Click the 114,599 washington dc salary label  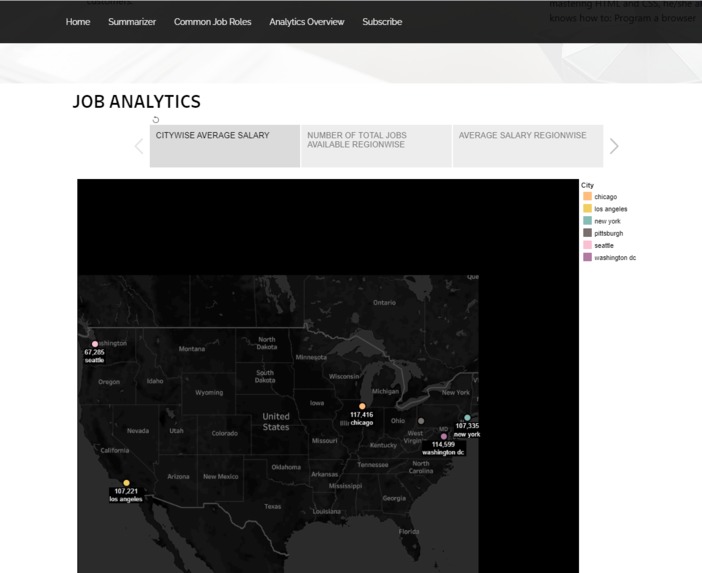(443, 448)
